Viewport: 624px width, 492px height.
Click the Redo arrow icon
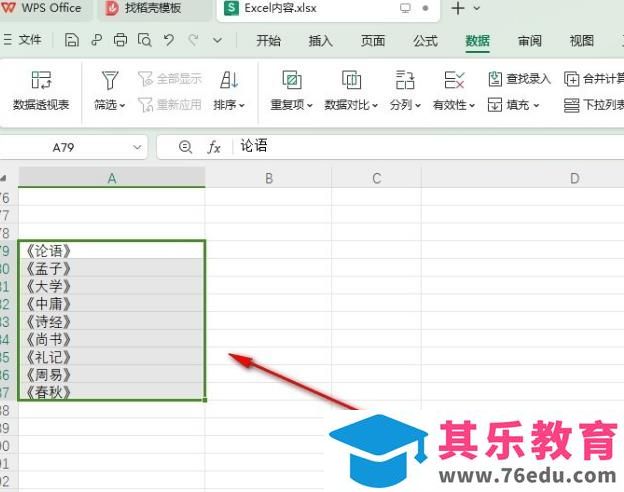(193, 40)
